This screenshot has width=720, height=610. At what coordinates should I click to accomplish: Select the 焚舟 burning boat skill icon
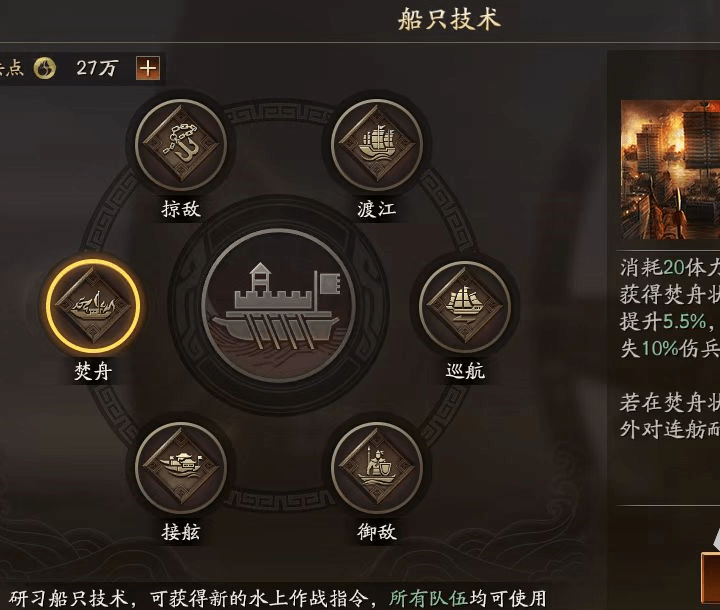click(x=93, y=305)
